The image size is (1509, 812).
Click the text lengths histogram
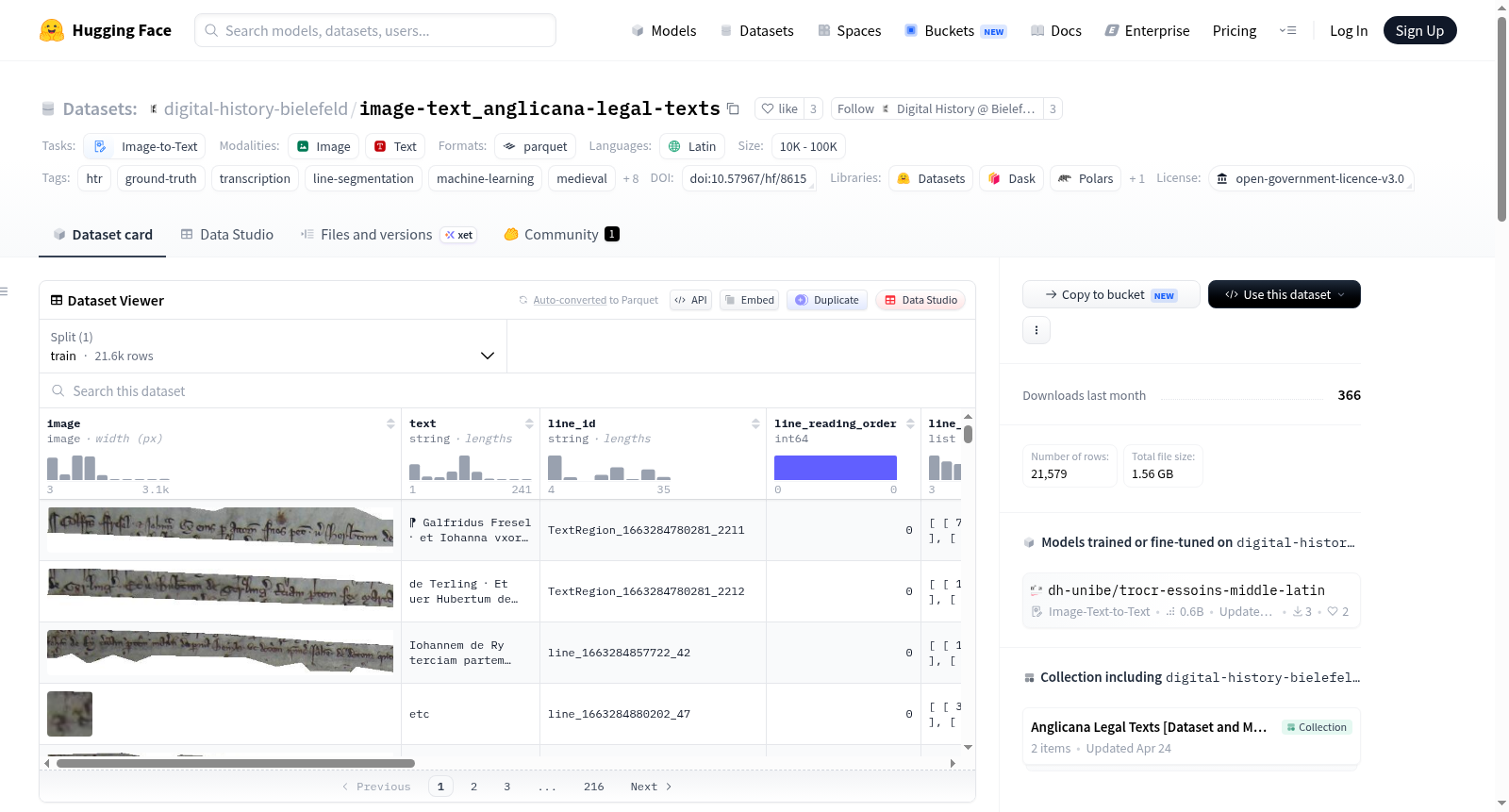tap(471, 468)
